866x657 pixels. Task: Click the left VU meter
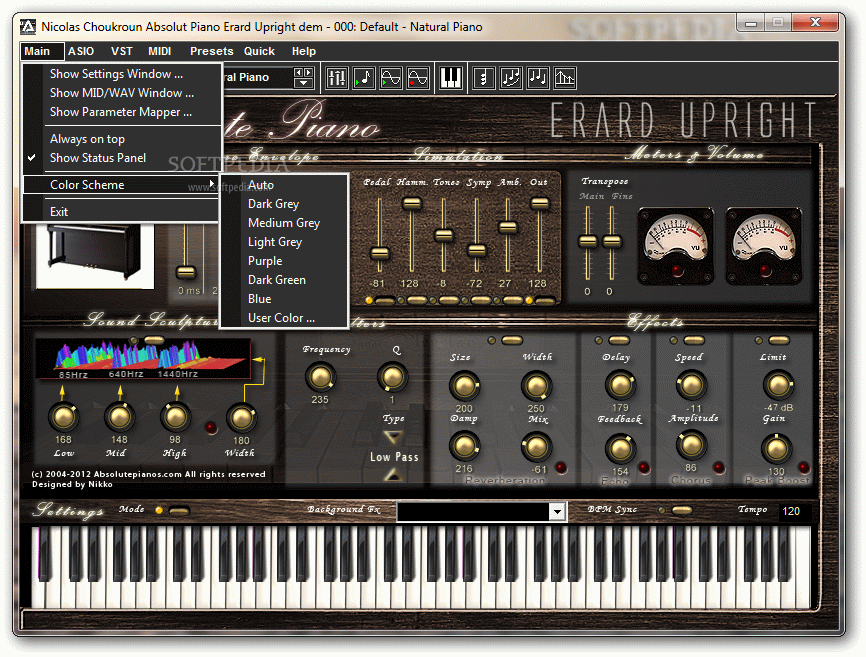coord(675,246)
